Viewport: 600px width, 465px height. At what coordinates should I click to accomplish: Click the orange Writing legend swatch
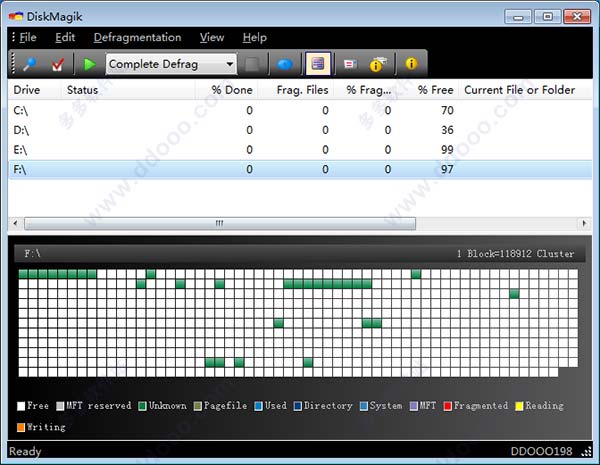(x=21, y=427)
